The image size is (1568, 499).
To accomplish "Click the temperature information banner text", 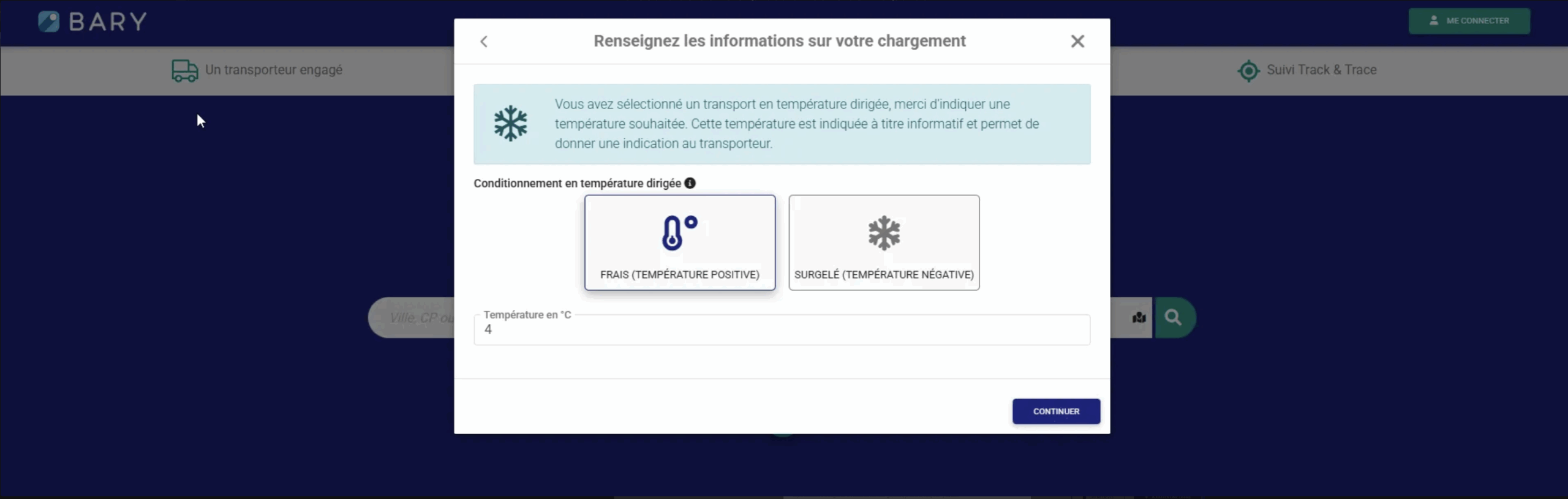I will [796, 124].
